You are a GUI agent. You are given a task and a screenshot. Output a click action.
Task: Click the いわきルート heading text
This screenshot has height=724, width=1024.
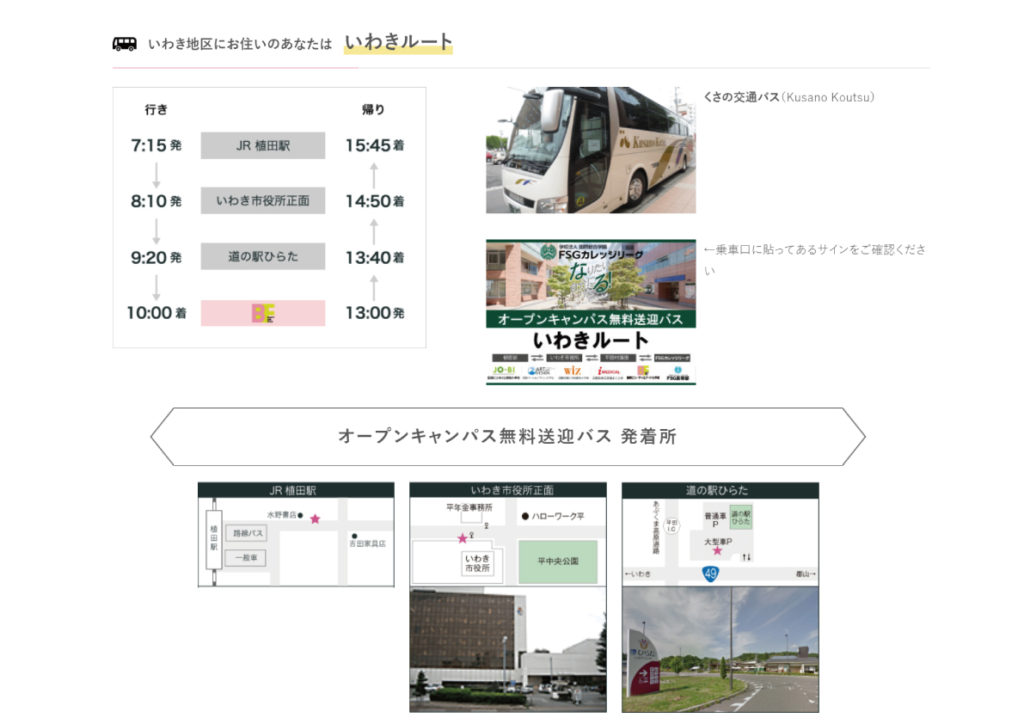398,42
